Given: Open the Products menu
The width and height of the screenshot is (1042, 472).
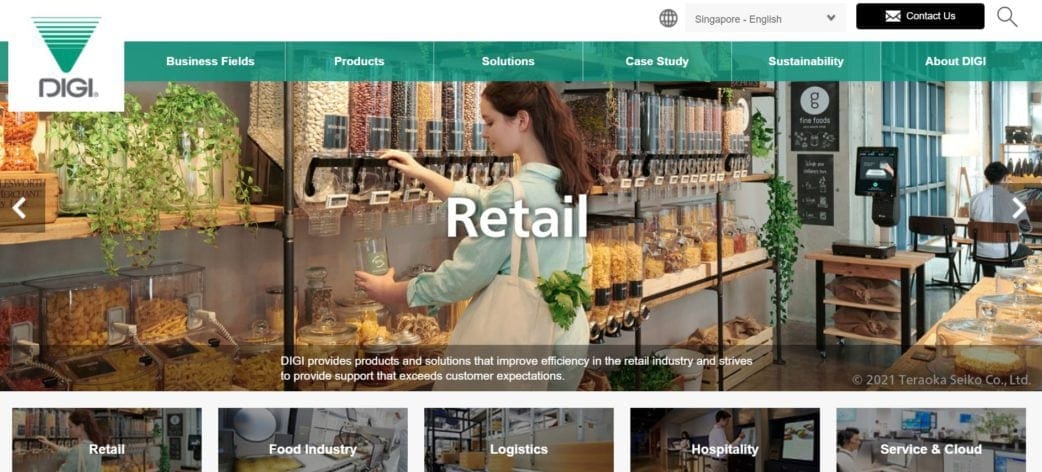Looking at the screenshot, I should pos(359,61).
